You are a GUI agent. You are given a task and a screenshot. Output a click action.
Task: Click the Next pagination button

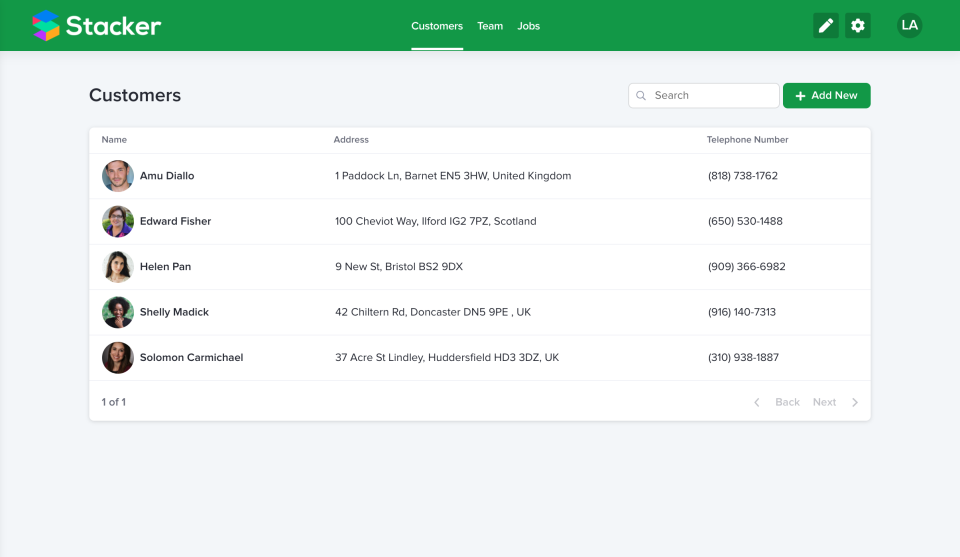[824, 402]
